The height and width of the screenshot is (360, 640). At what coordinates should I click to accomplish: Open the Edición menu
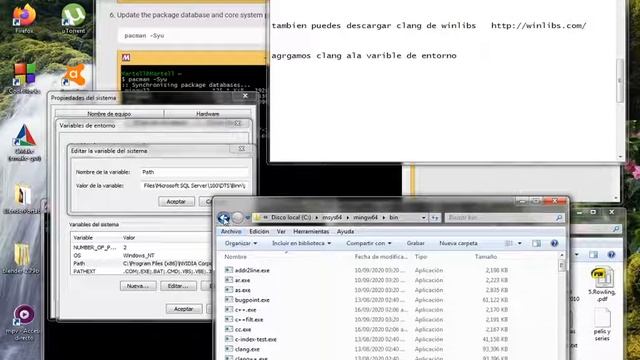click(259, 231)
